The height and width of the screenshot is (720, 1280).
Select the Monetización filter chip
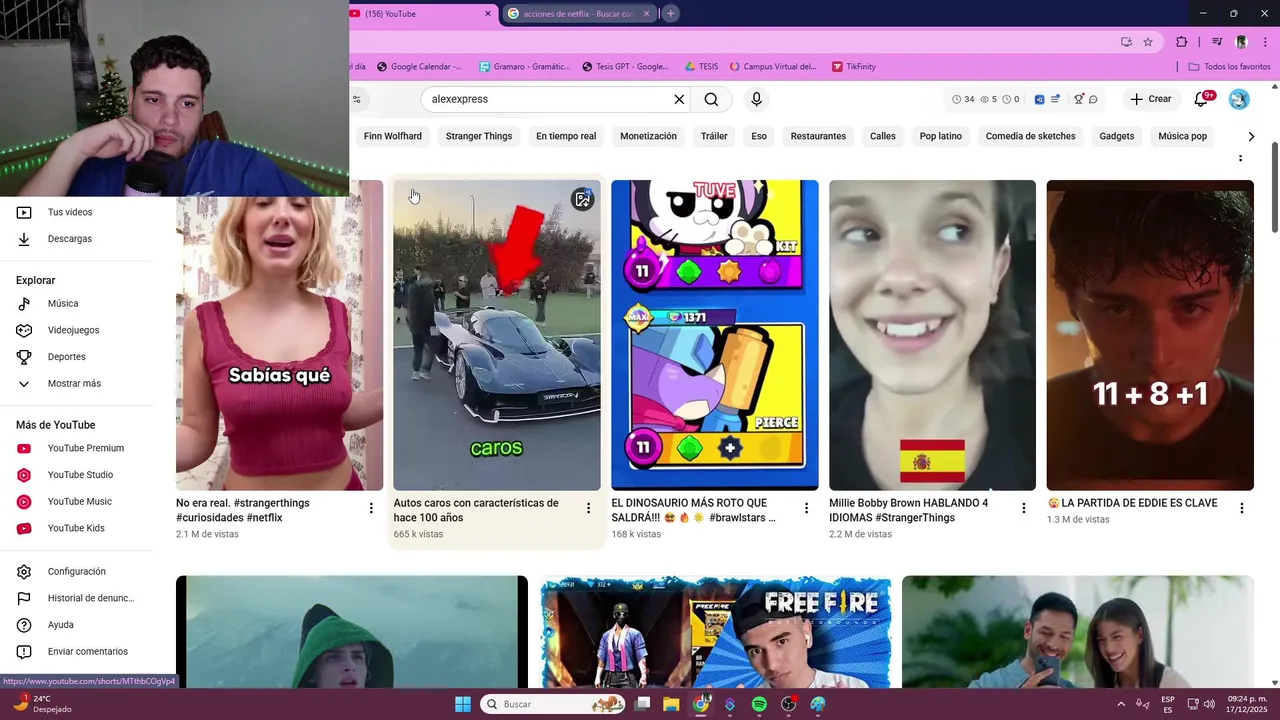click(x=648, y=136)
